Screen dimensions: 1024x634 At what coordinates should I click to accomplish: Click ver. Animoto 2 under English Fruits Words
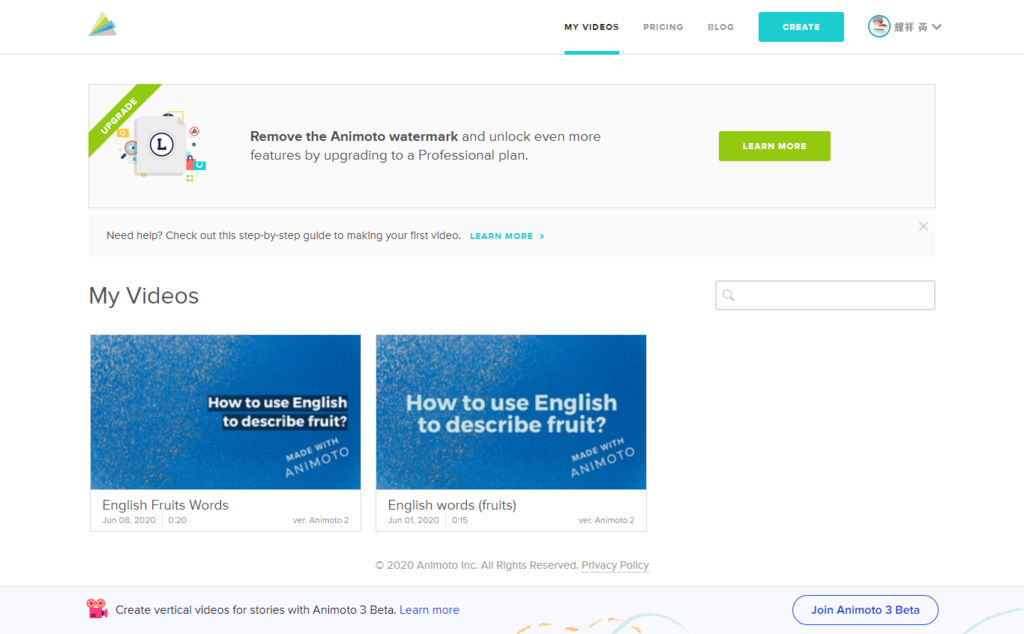pyautogui.click(x=321, y=520)
